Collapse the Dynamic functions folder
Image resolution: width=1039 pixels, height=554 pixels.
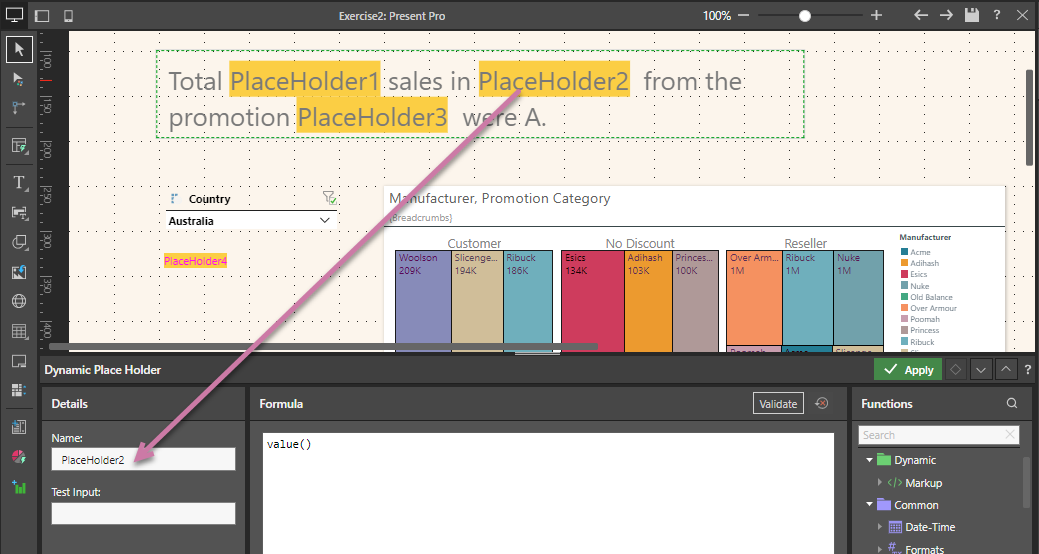pos(869,460)
